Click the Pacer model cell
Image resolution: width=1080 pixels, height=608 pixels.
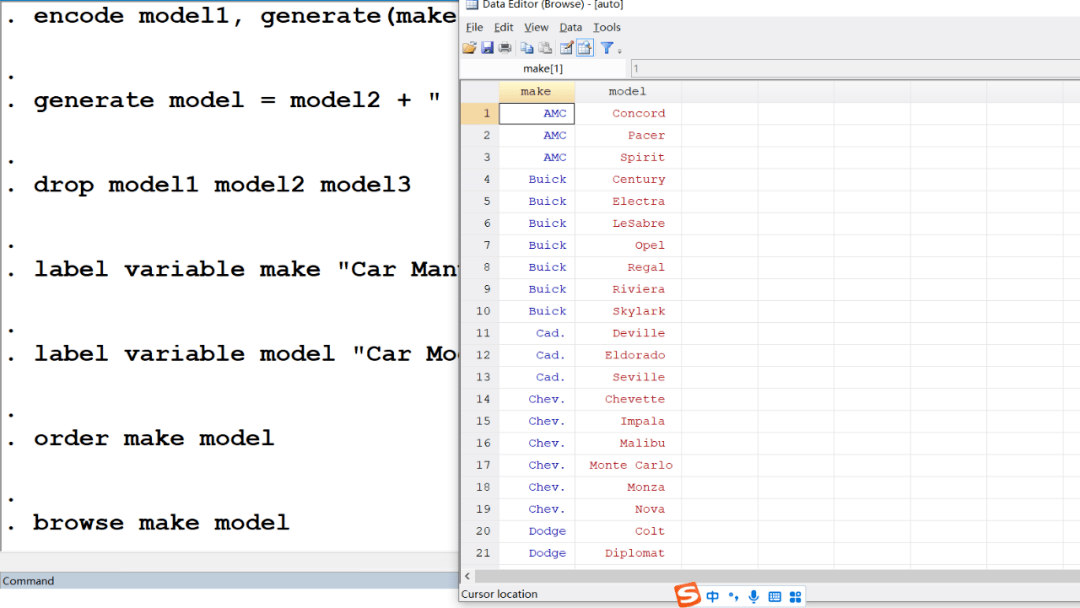628,135
